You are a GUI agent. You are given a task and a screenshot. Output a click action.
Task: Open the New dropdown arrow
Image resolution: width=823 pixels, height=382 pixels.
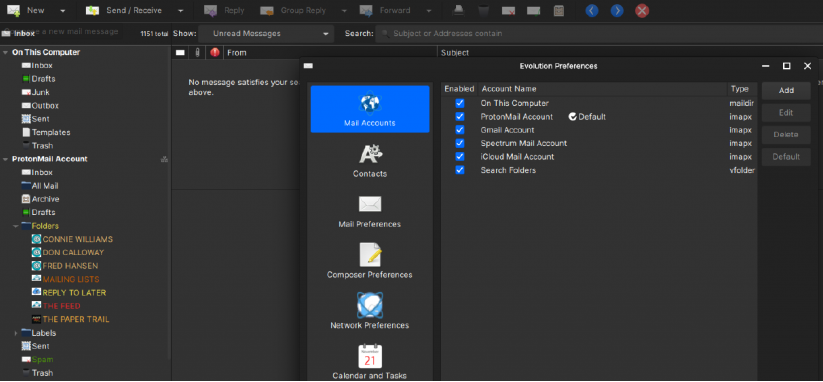[x=62, y=10]
